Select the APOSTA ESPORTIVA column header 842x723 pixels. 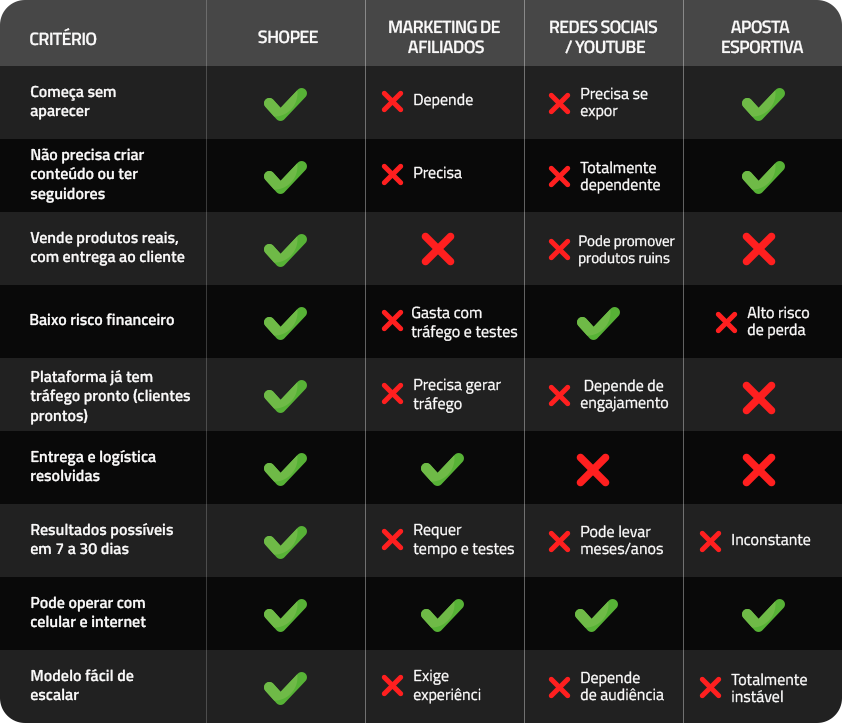761,37
